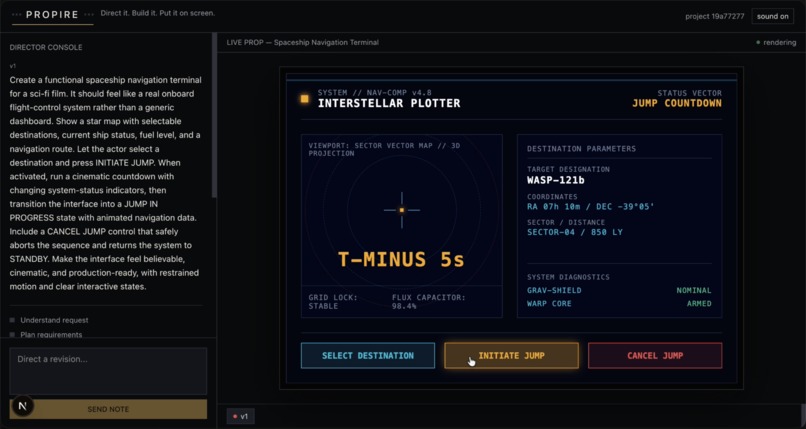
Task: Toggle the sound on button
Action: coord(772,16)
